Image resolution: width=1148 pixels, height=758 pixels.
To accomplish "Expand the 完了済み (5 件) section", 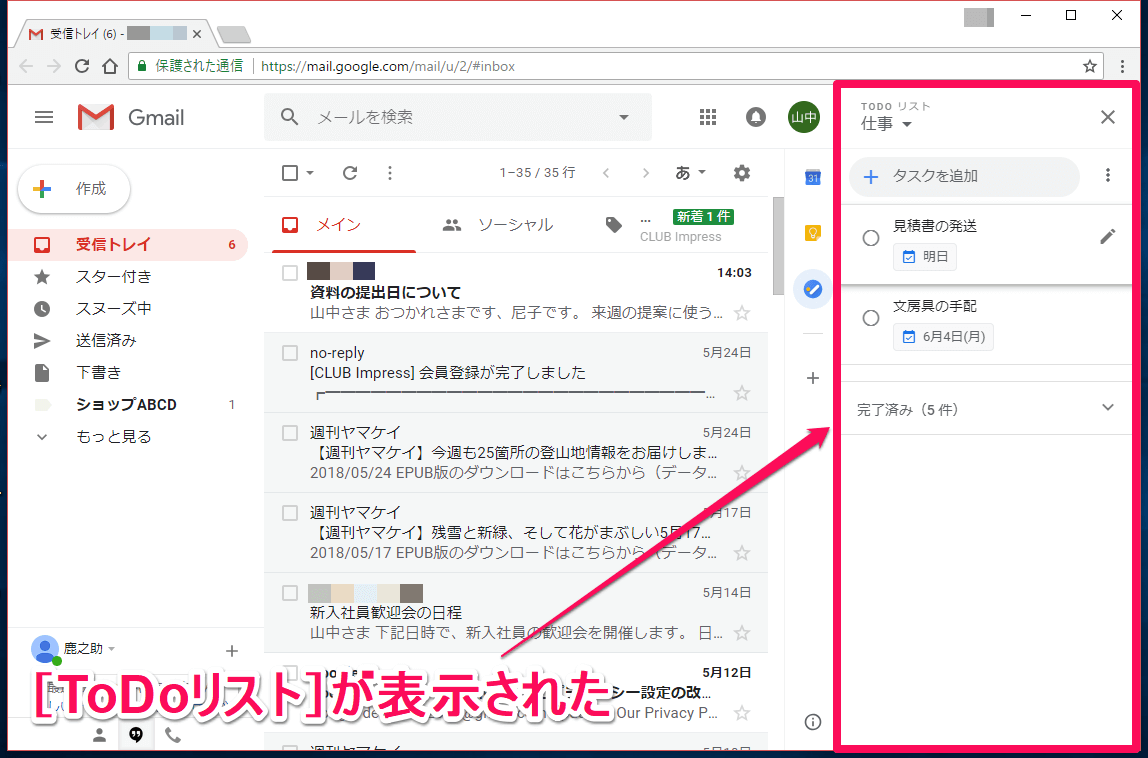I will (x=986, y=409).
